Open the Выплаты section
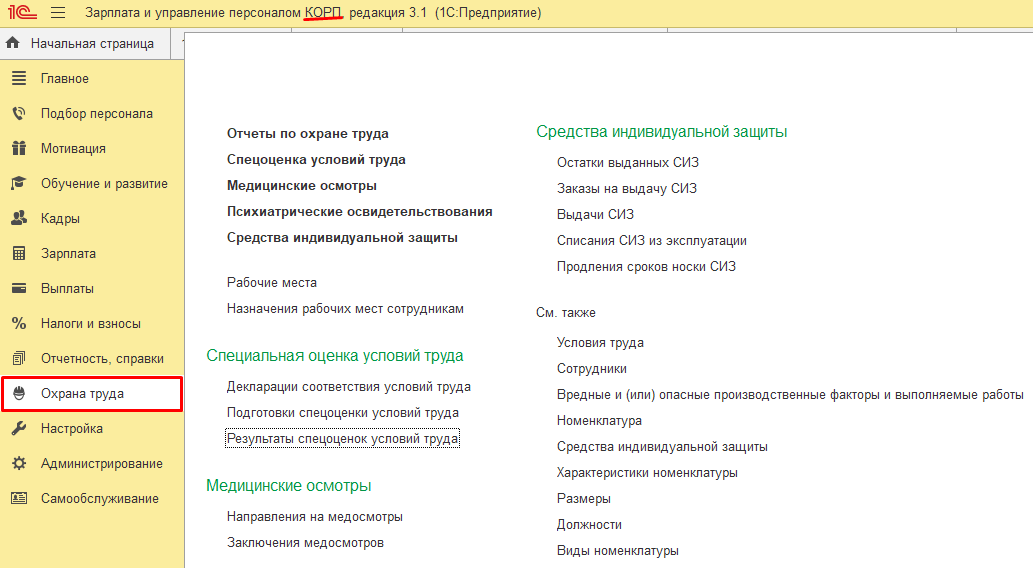 [67, 289]
